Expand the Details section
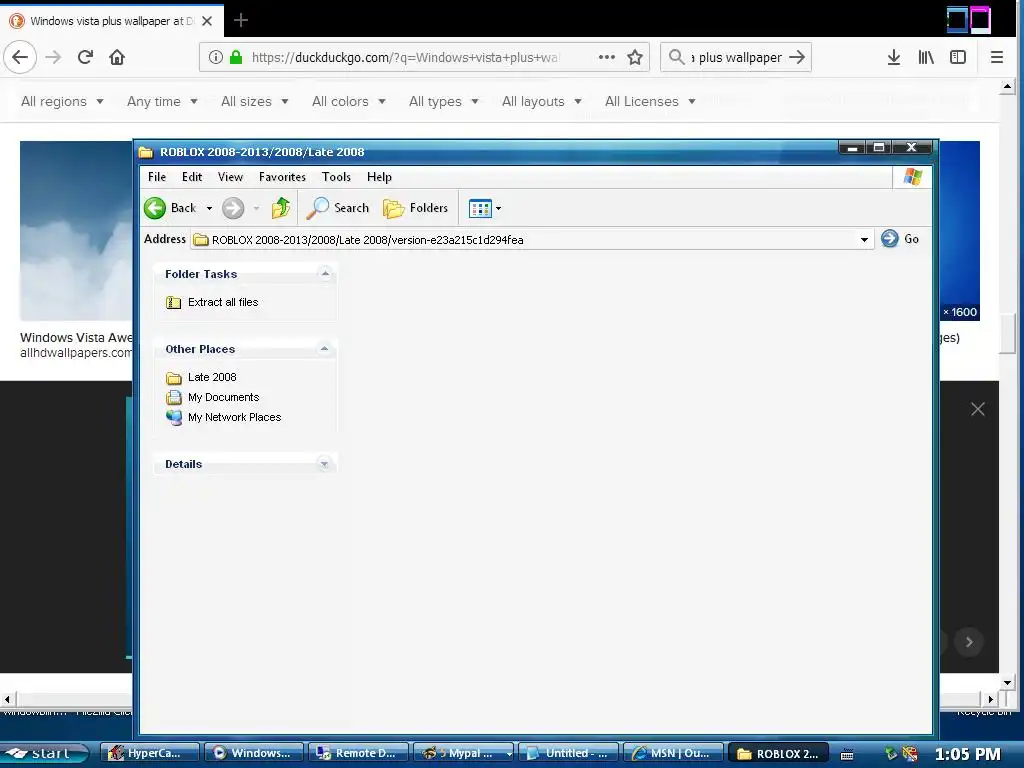The image size is (1024, 768). 325,464
